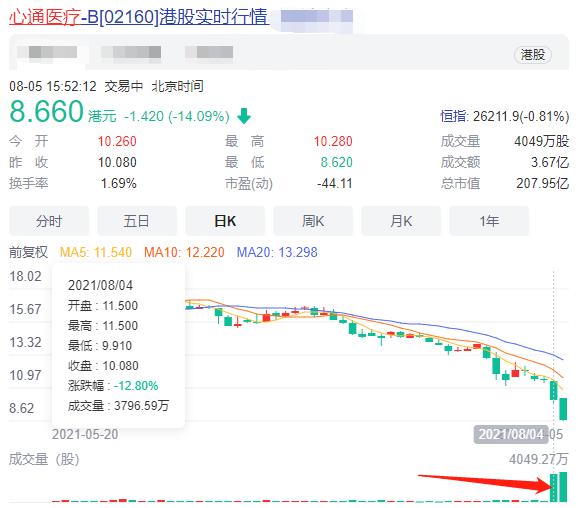
Task: Click the change value -1.420 (-14.09%)
Action: [177, 116]
